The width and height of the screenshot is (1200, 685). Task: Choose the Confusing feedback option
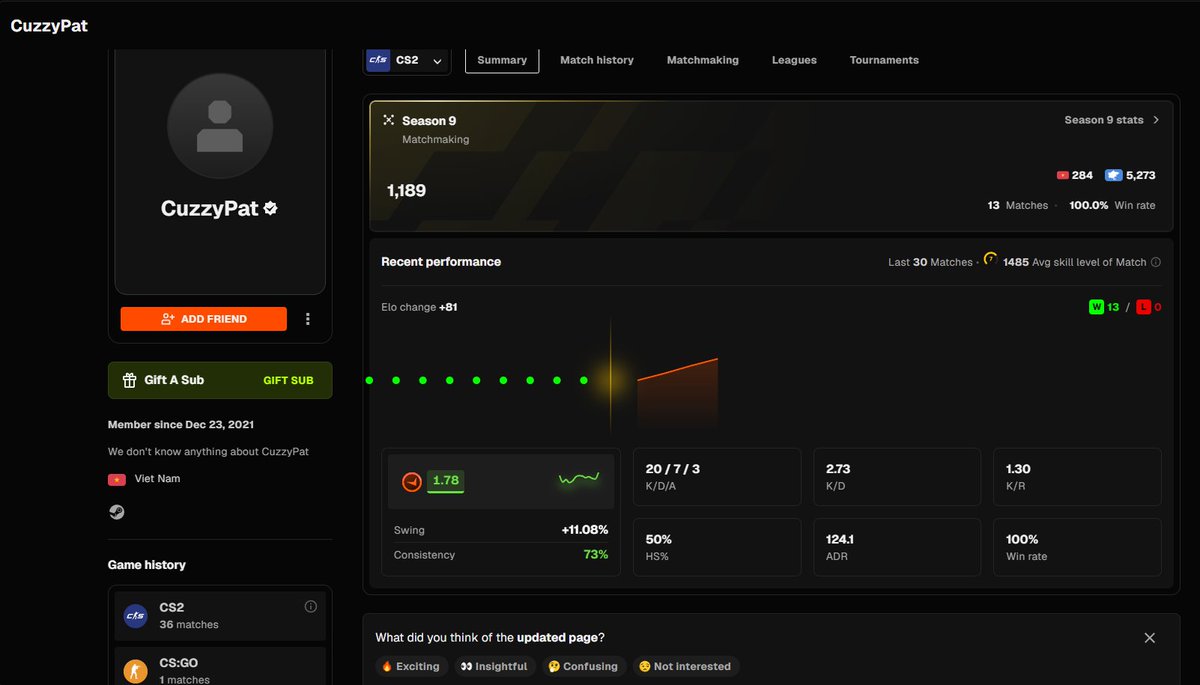tap(582, 666)
